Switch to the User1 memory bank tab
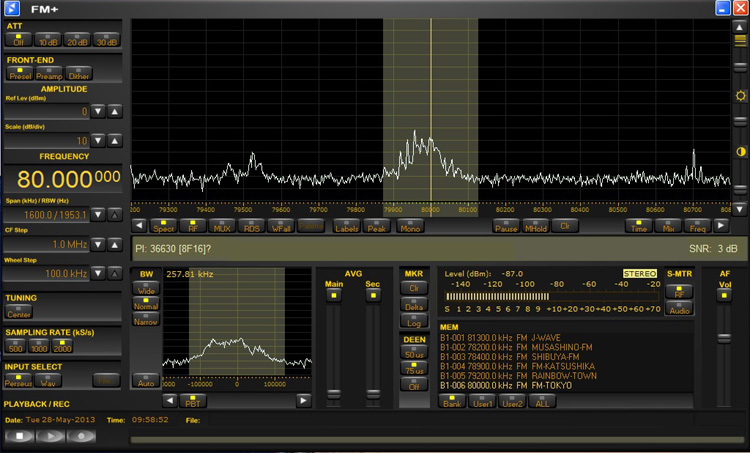Screen dimensions: 750x453 tap(483, 400)
